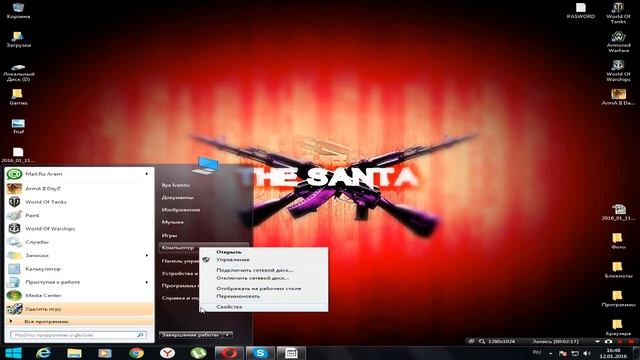This screenshot has width=640, height=360.
Task: Open Музыка in Start menu
Action: pos(172,222)
